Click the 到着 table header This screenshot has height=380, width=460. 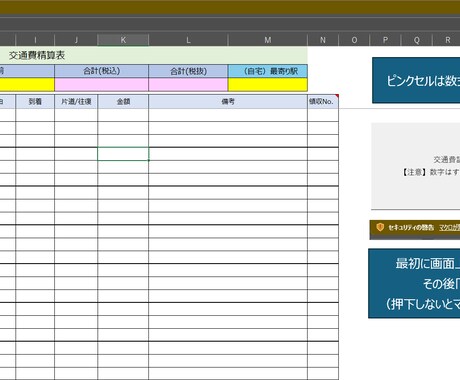[x=35, y=102]
